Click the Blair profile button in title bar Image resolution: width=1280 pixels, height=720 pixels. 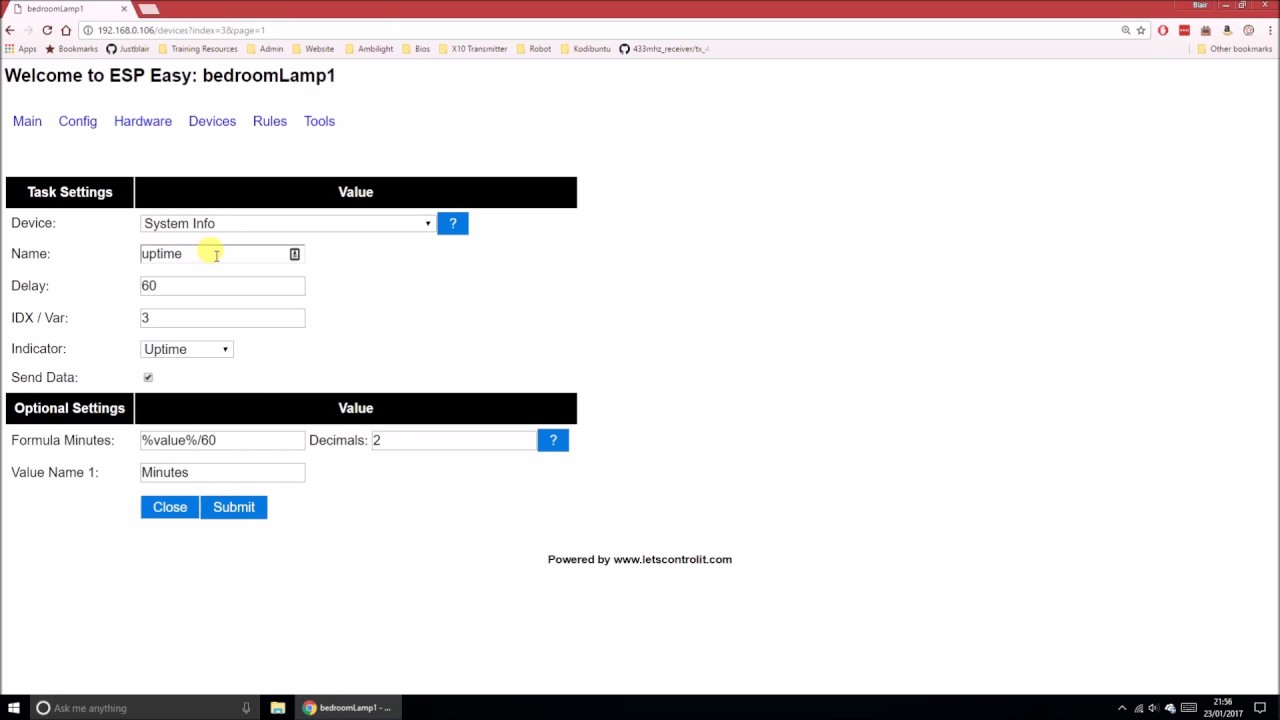click(x=1200, y=5)
